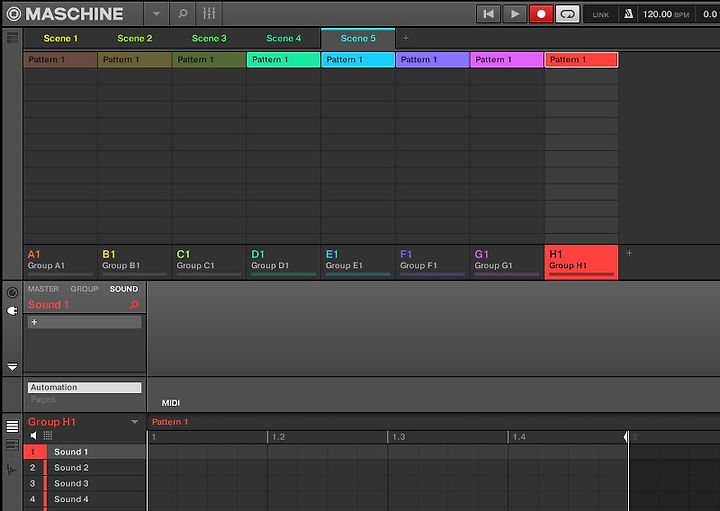Select the red Pattern 1 of Group H1

click(581, 60)
